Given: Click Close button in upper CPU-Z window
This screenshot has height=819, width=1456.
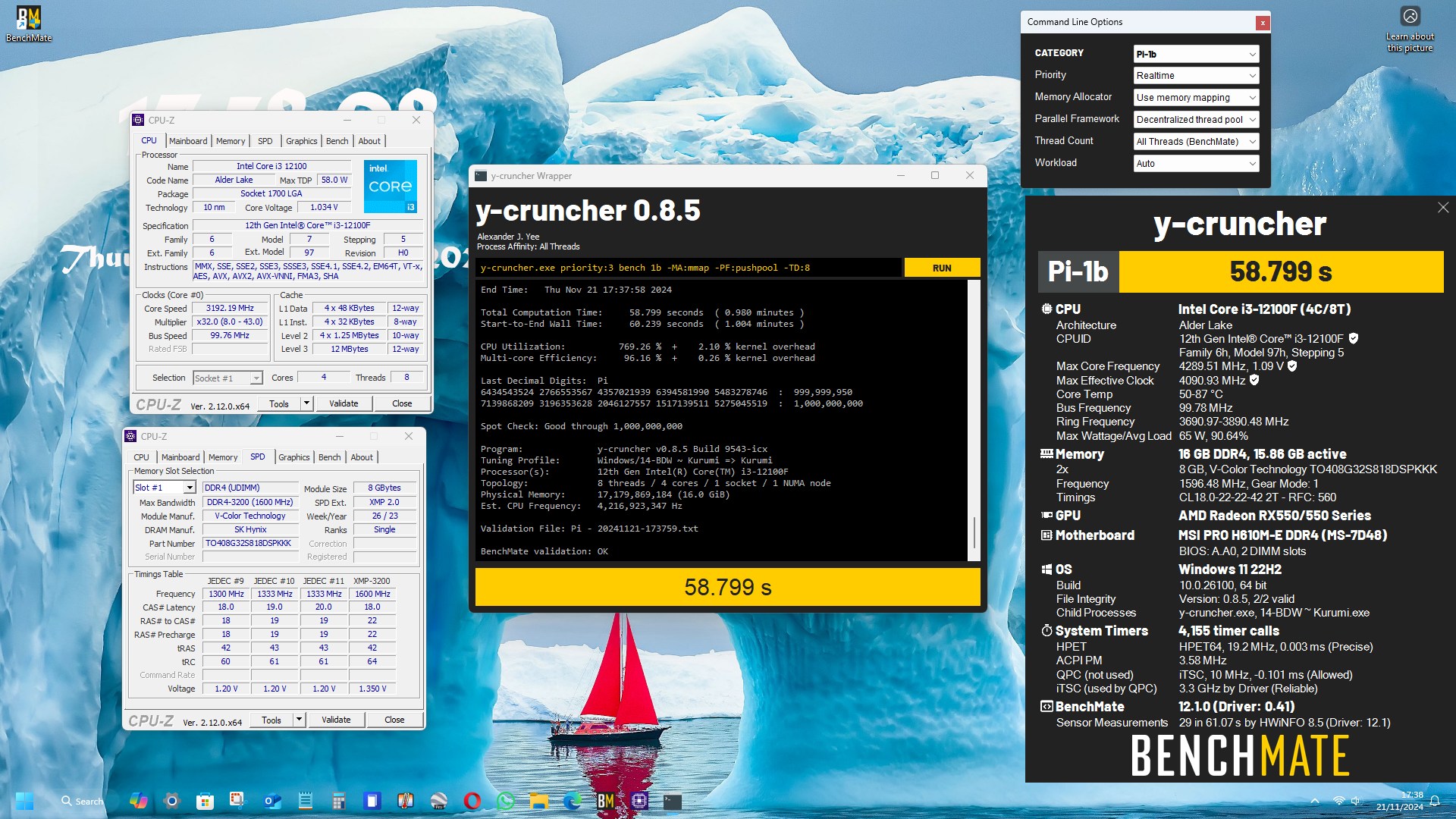Looking at the screenshot, I should click(402, 403).
